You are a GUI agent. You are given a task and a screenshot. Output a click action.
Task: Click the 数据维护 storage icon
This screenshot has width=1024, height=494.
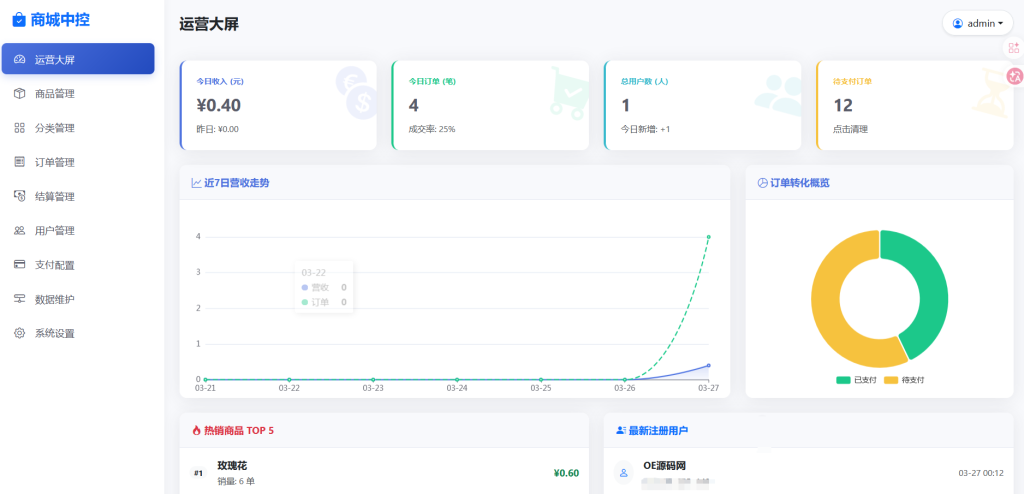coord(20,299)
